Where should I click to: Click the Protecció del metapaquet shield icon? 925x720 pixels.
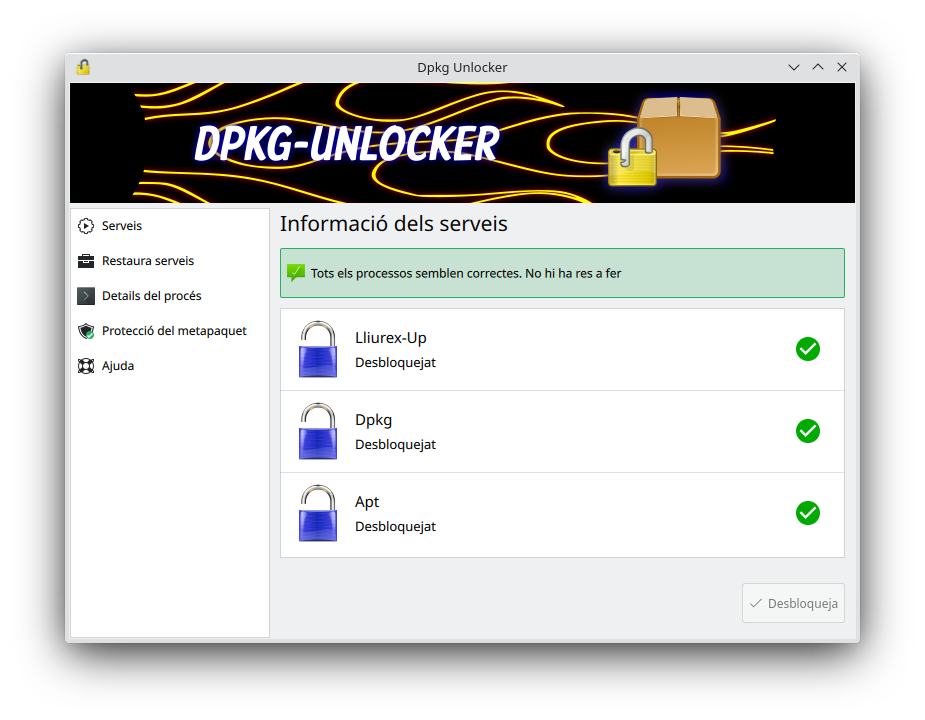(x=86, y=331)
